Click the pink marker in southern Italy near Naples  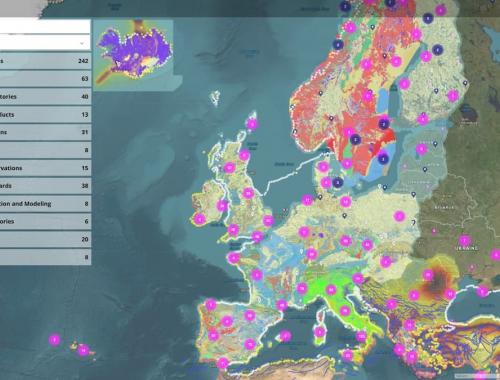(361, 336)
